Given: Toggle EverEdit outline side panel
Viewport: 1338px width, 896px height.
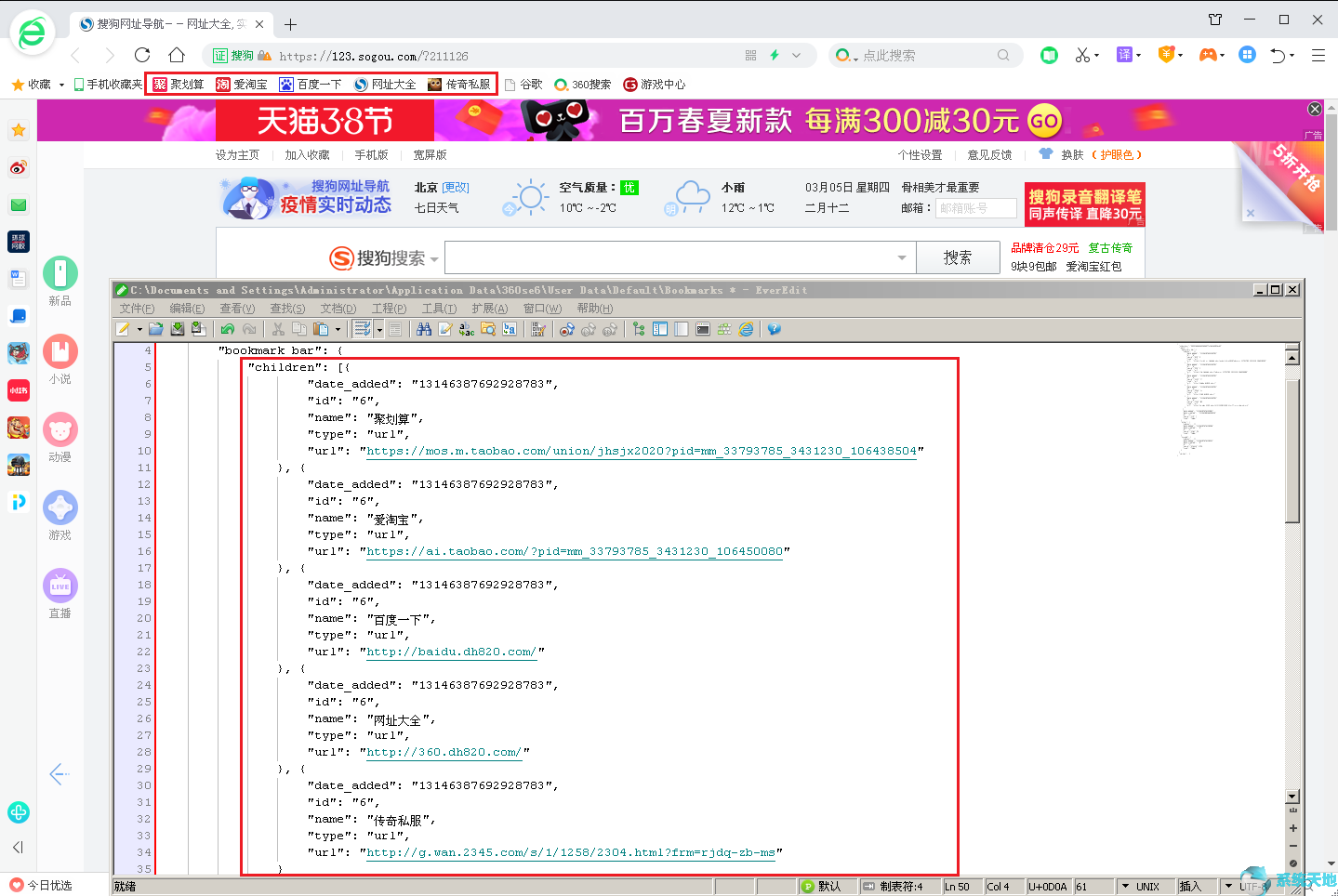Looking at the screenshot, I should coord(660,329).
